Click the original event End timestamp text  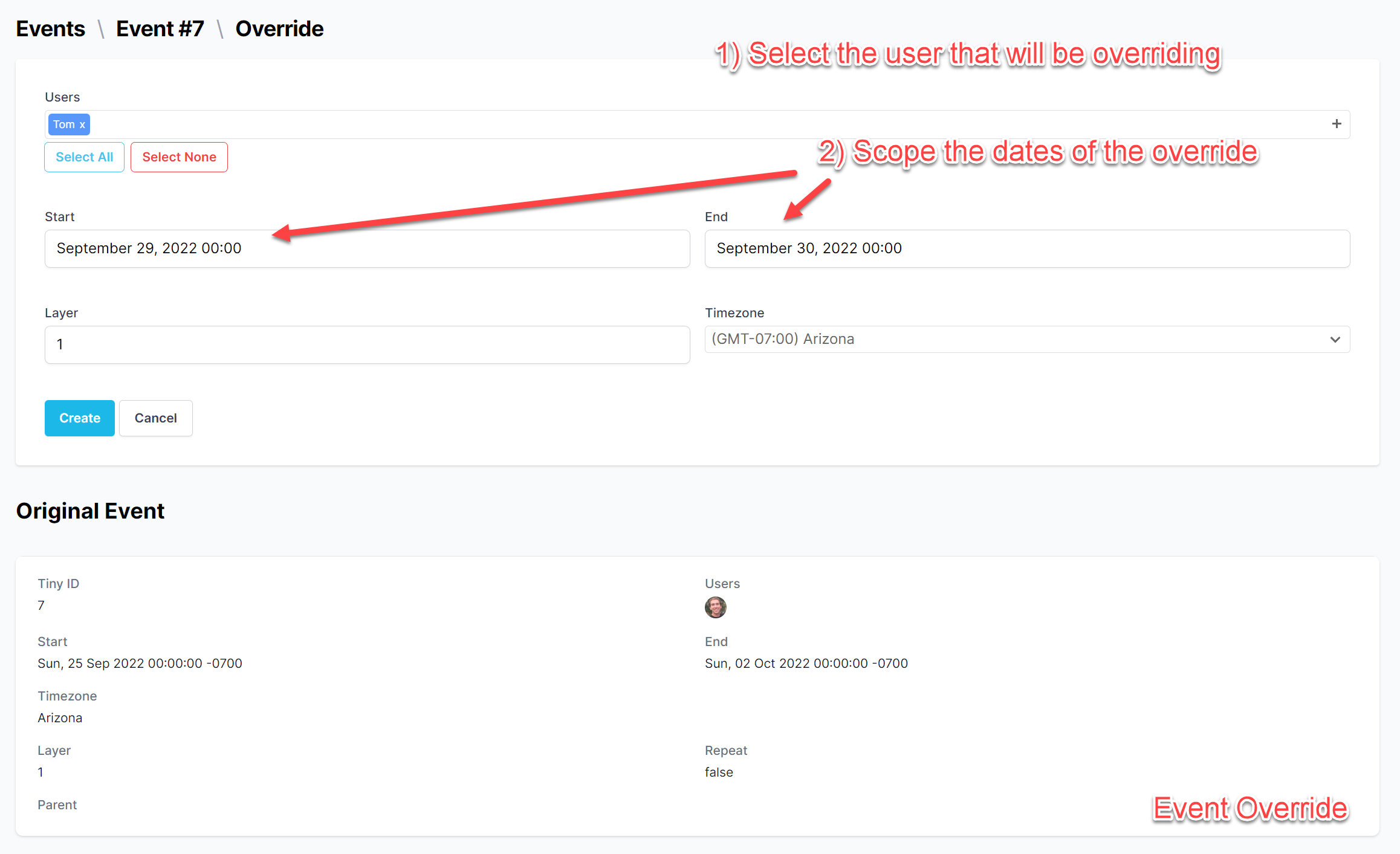pos(806,664)
